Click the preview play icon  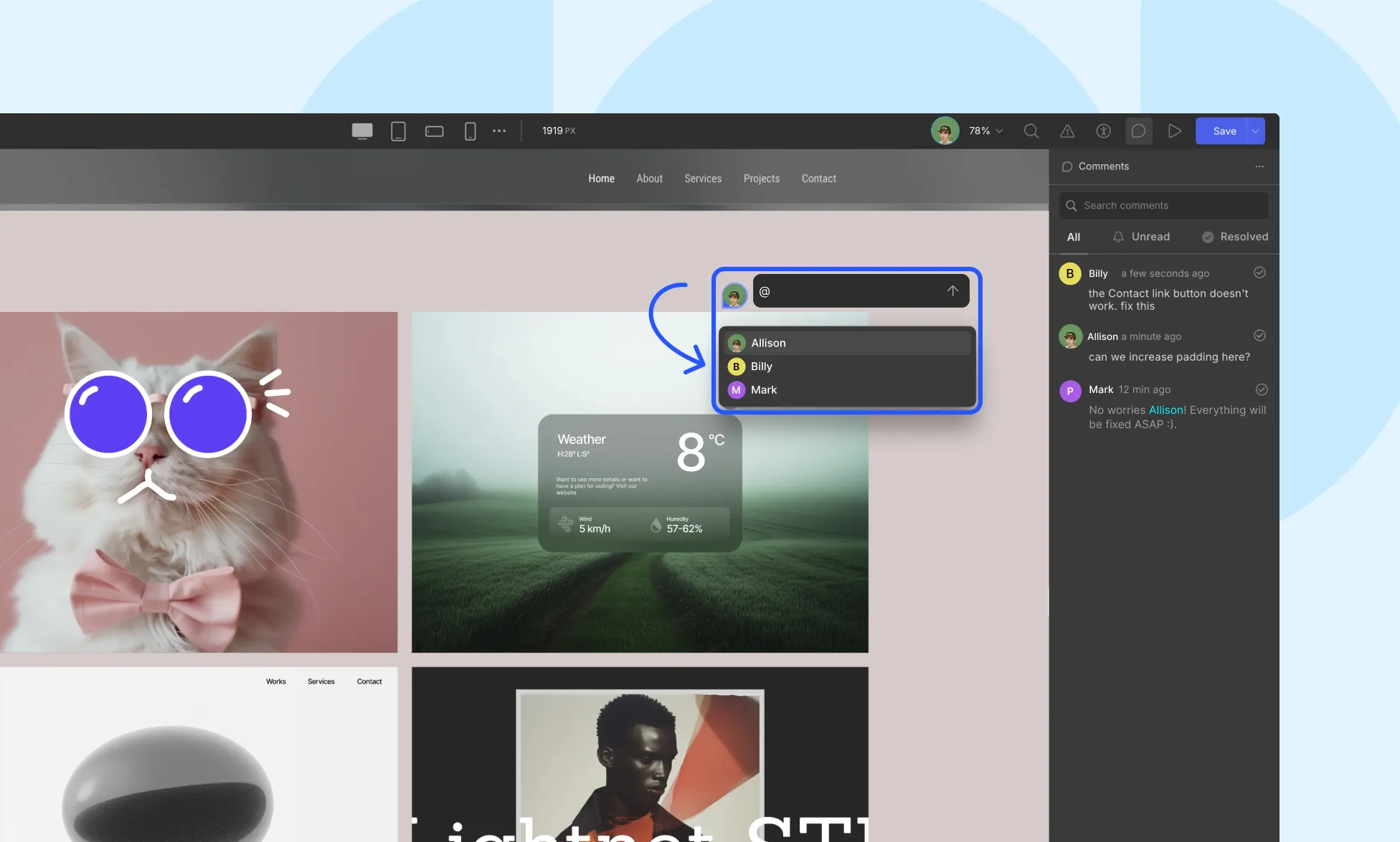[x=1174, y=131]
